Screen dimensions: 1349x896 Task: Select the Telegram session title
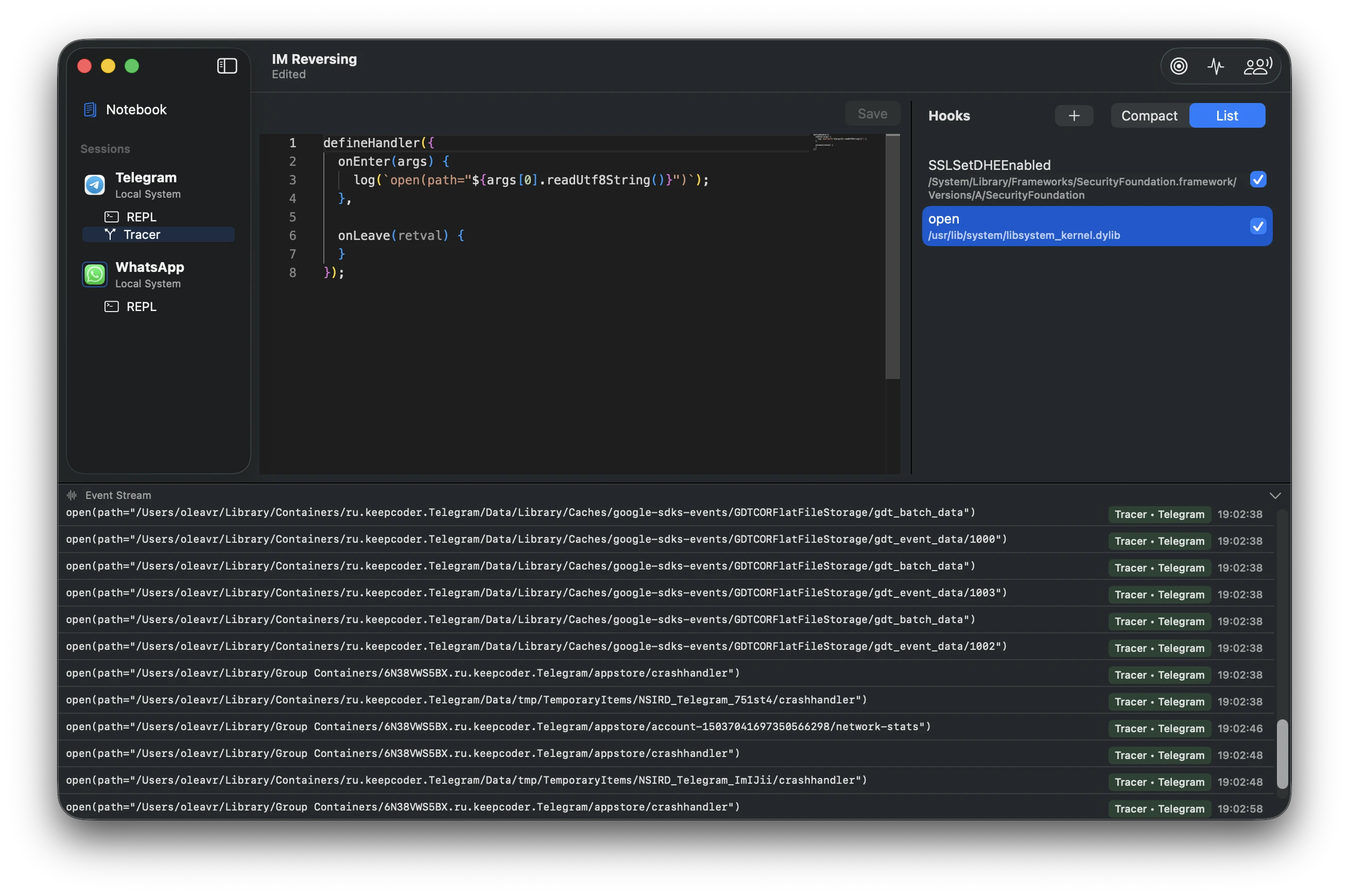(x=146, y=177)
